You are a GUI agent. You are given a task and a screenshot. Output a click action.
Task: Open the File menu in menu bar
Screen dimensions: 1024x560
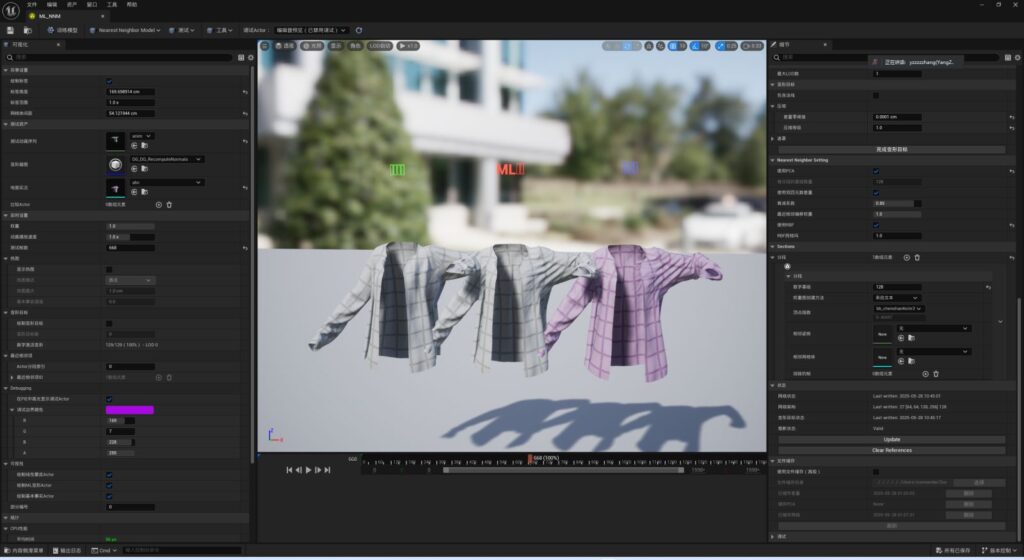click(x=31, y=4)
